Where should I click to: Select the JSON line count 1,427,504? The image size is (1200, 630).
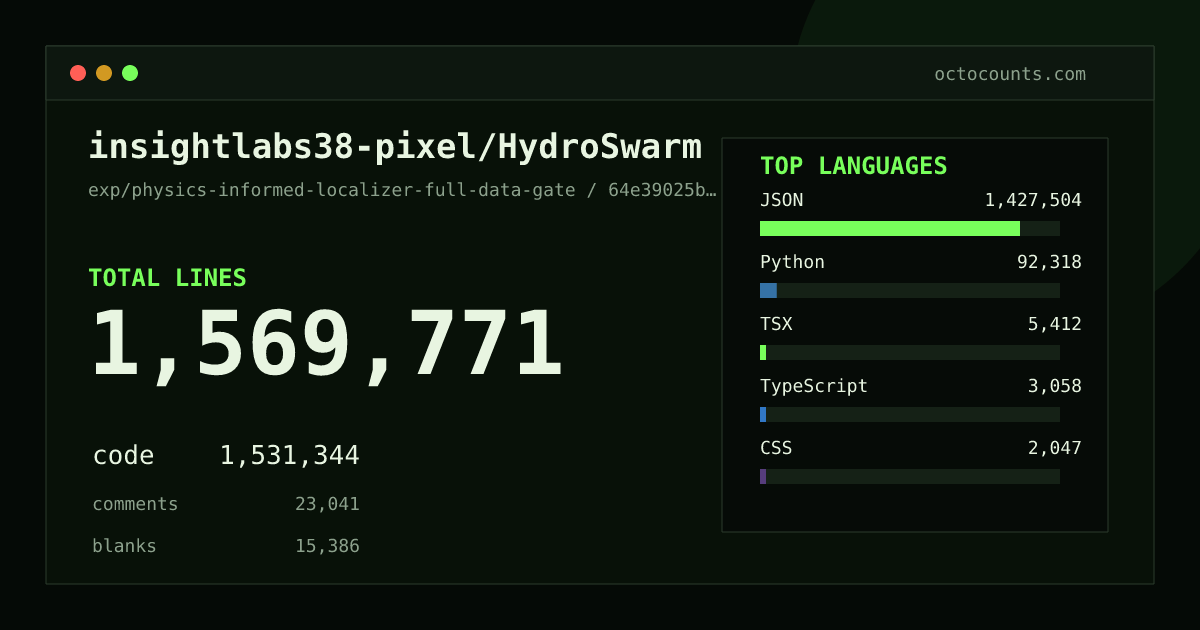1033,200
